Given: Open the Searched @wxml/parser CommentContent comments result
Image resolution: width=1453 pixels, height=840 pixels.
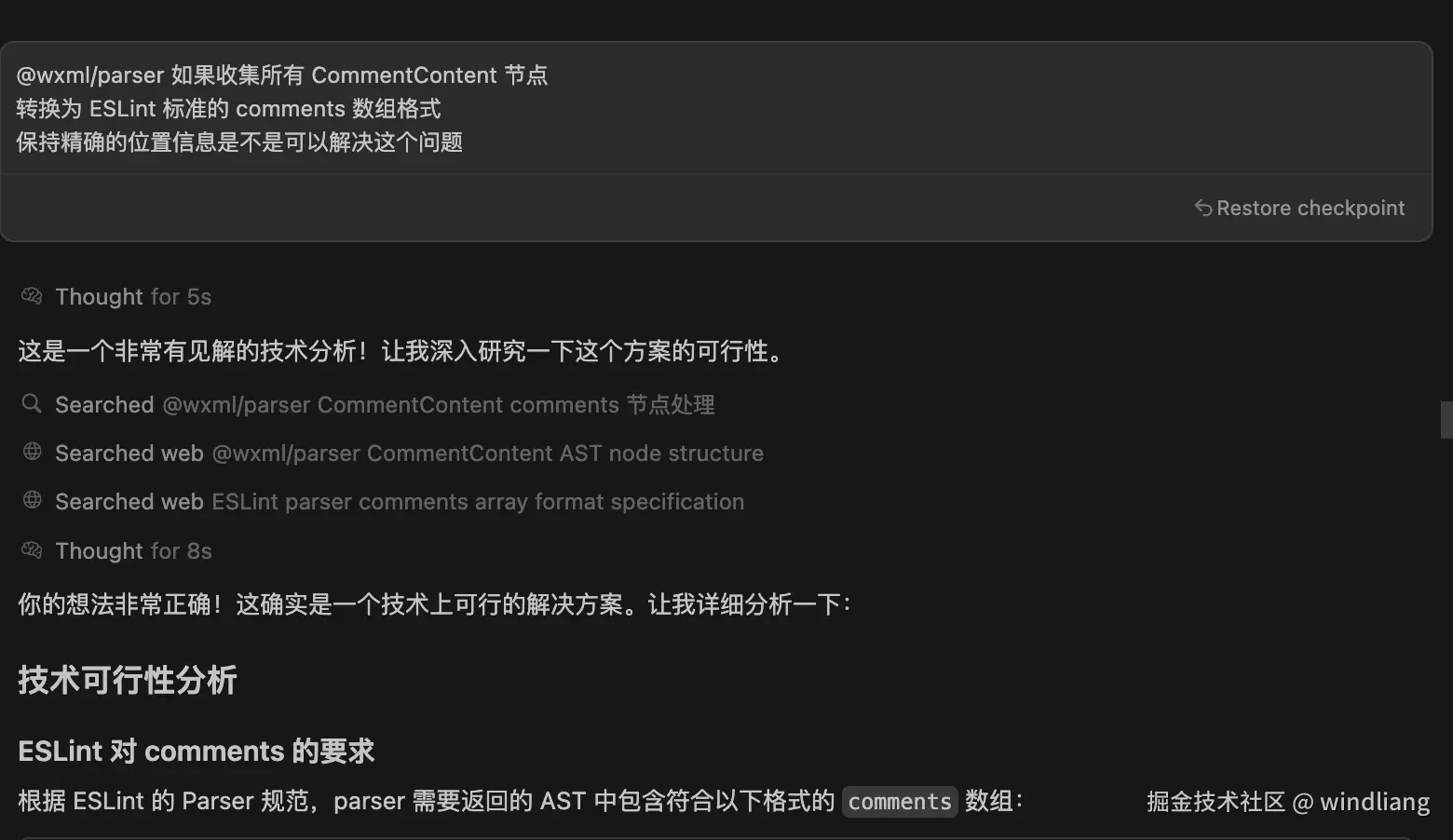Looking at the screenshot, I should click(385, 405).
